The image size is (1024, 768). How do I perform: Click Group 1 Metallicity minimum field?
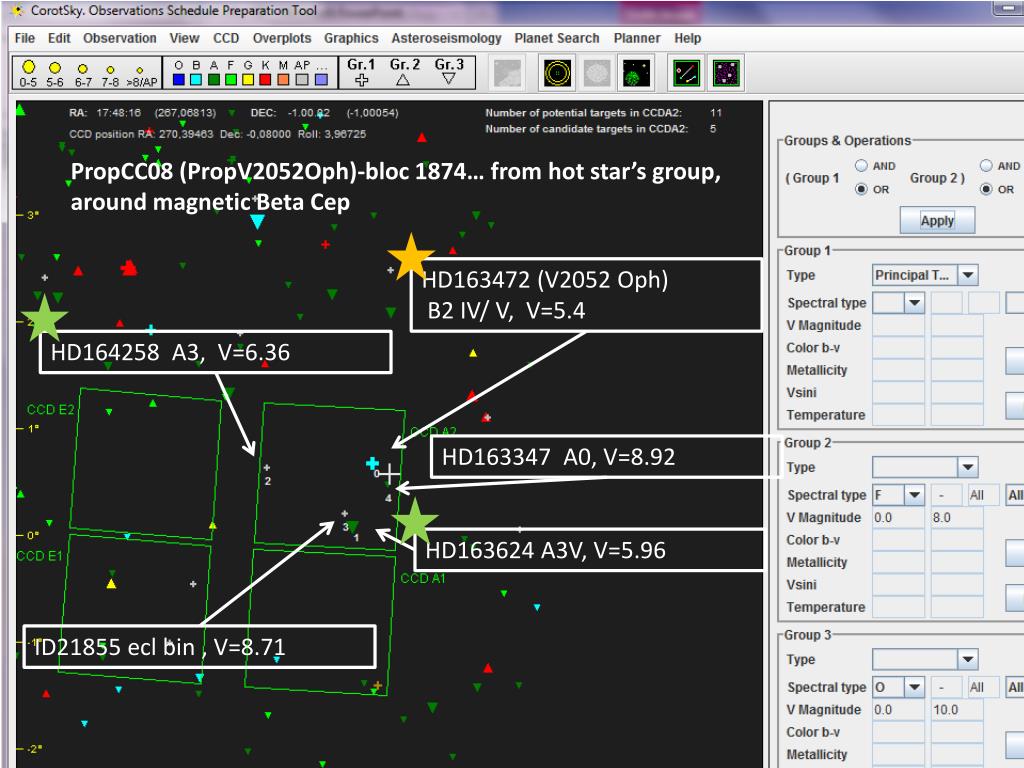pyautogui.click(x=898, y=370)
